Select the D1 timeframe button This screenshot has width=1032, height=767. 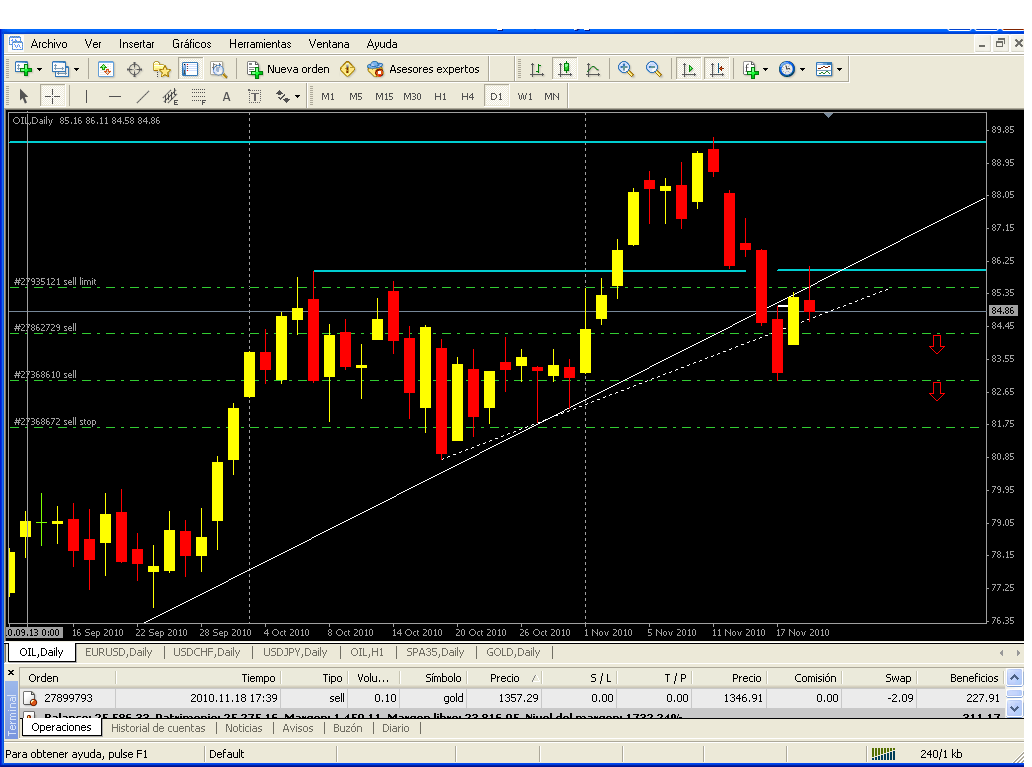(x=496, y=97)
